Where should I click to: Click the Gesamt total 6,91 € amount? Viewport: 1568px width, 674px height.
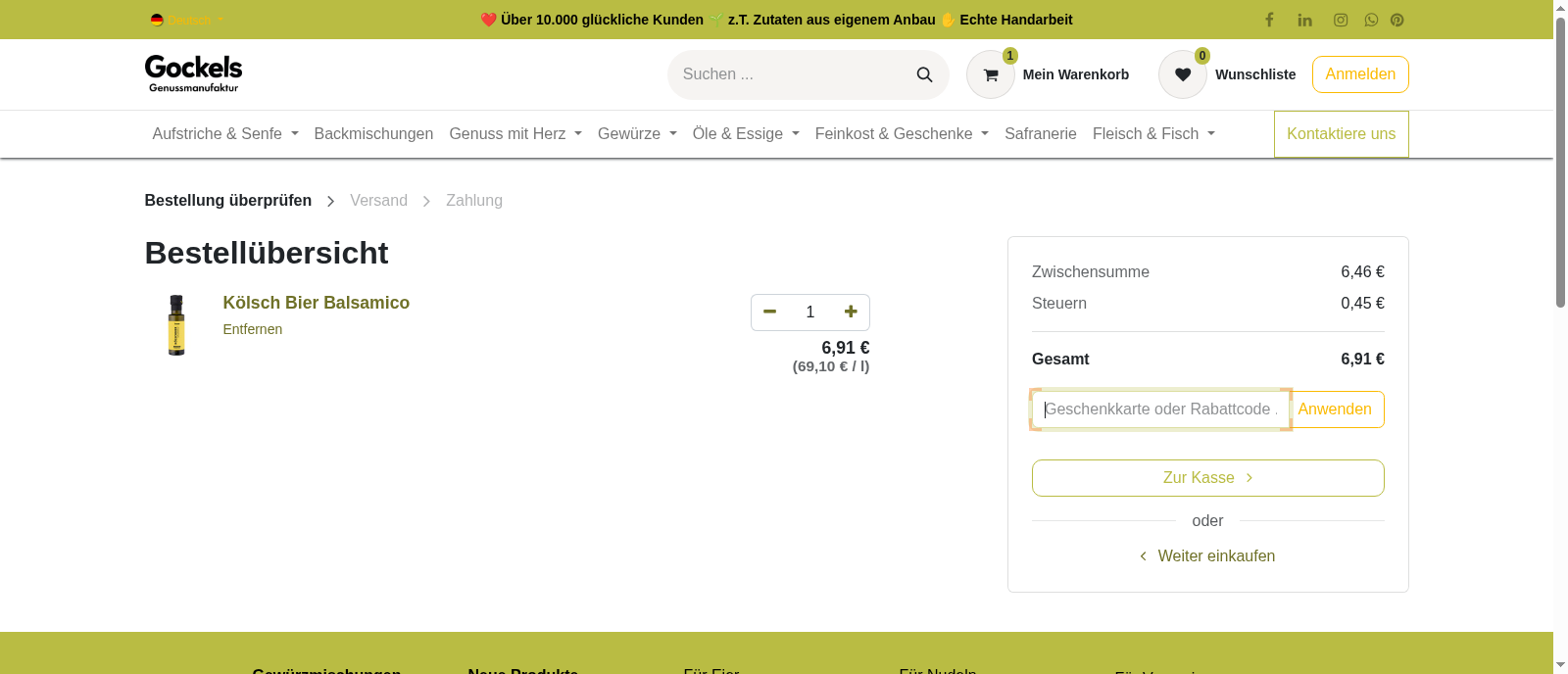[x=1362, y=360]
